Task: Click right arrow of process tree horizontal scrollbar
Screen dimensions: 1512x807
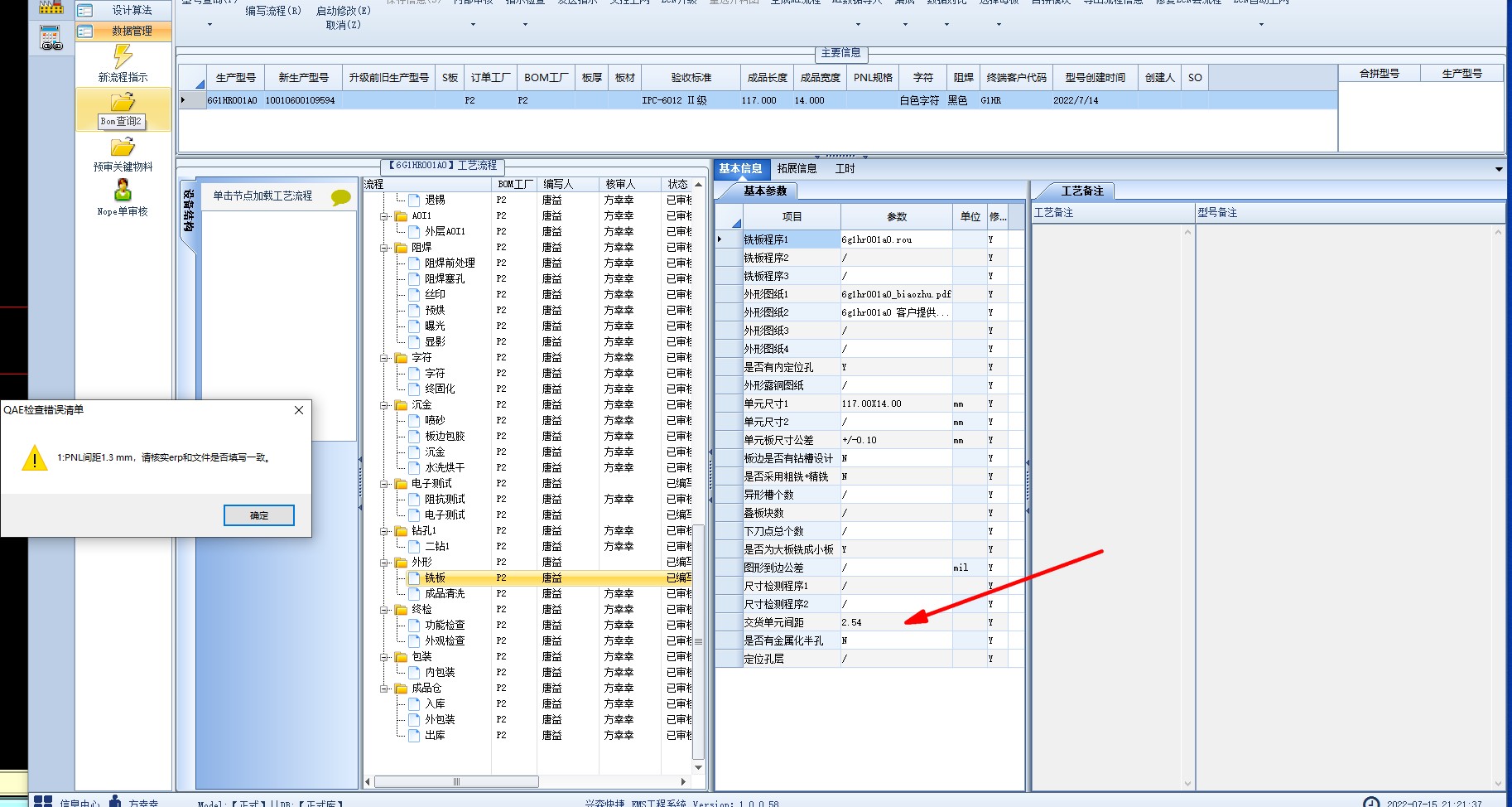Action: click(x=683, y=781)
